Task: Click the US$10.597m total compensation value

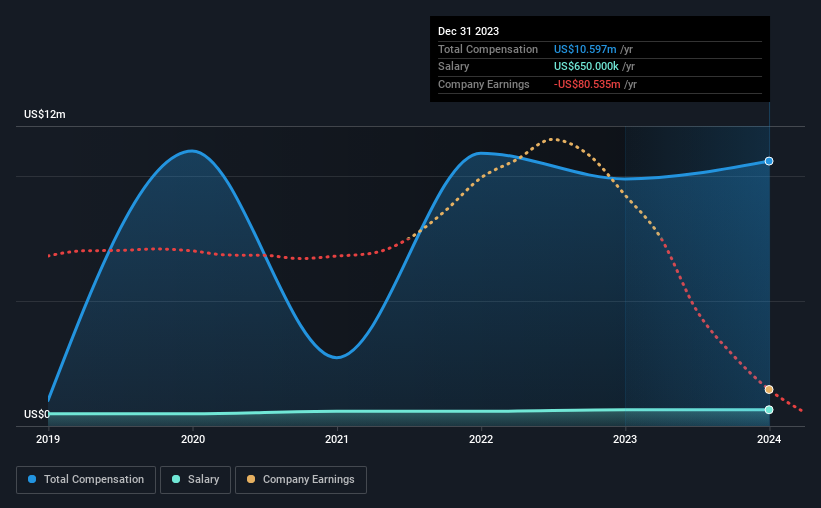Action: (585, 49)
